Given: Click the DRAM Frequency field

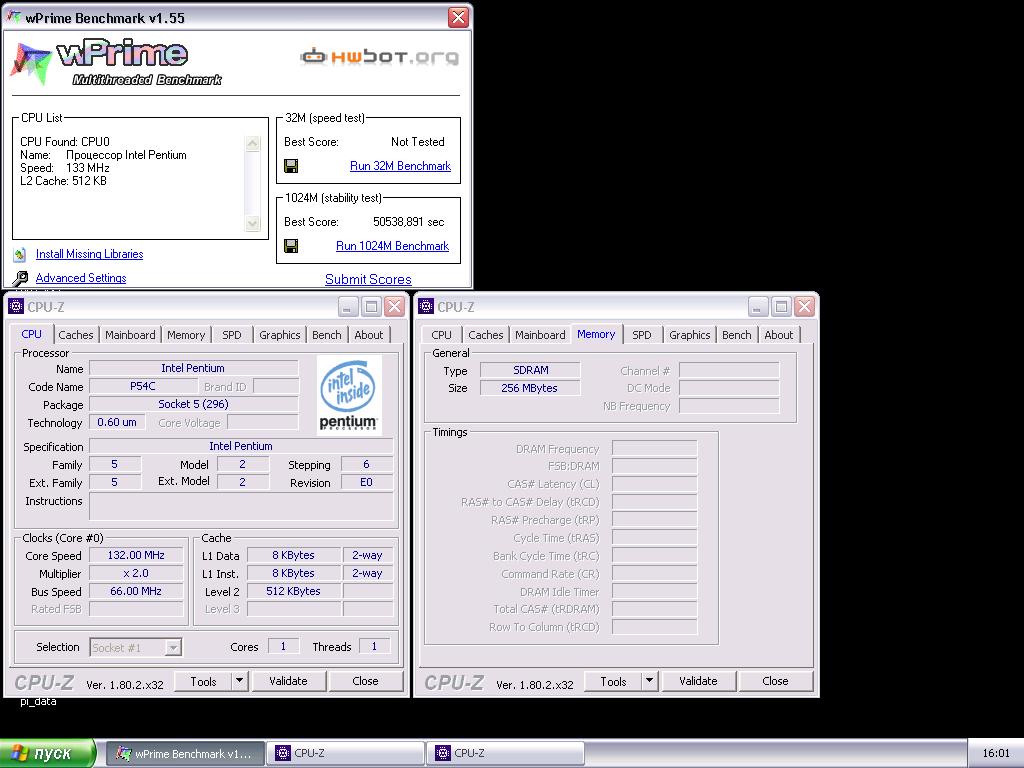Looking at the screenshot, I should (654, 449).
